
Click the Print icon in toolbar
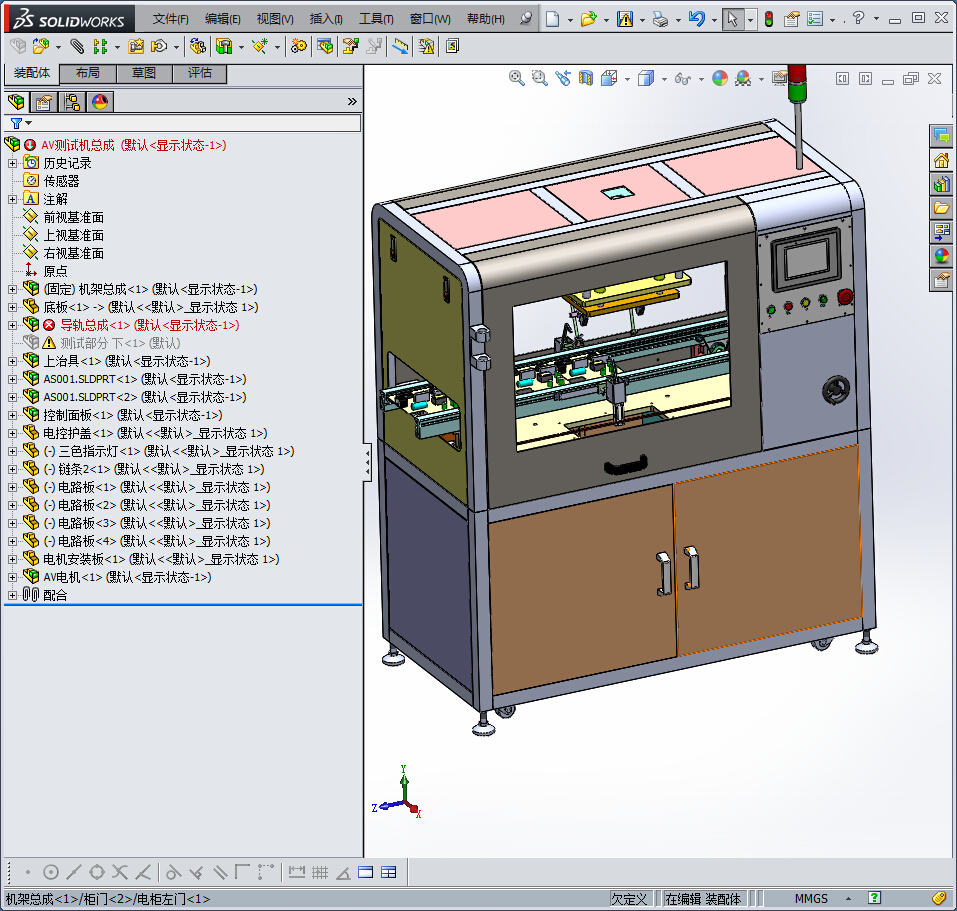pyautogui.click(x=660, y=19)
